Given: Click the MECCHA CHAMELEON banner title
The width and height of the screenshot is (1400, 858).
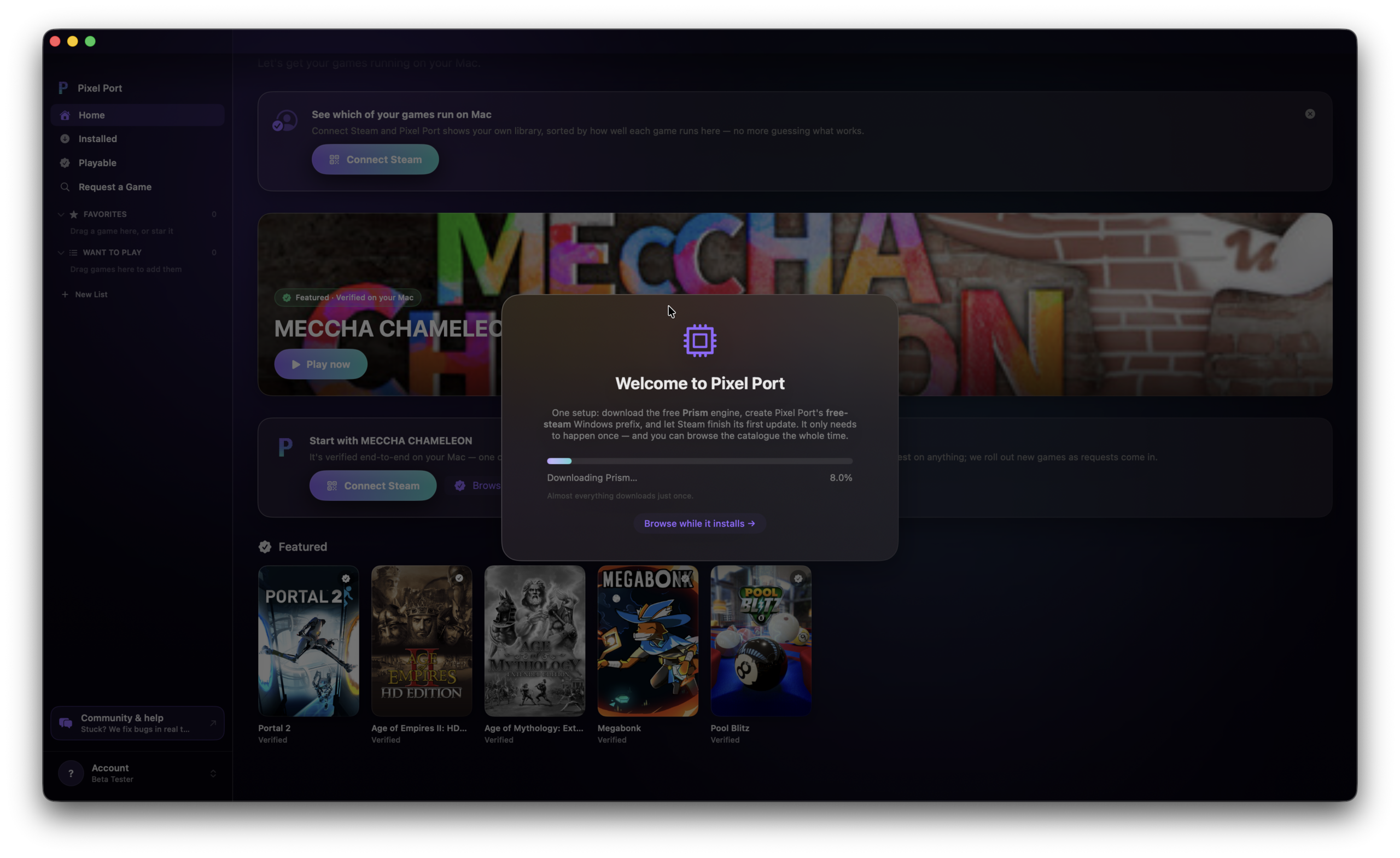Looking at the screenshot, I should (x=388, y=329).
